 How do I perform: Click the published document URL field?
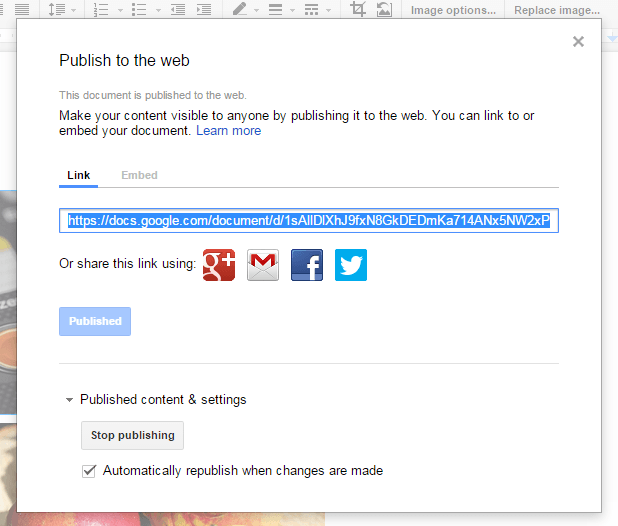[309, 221]
